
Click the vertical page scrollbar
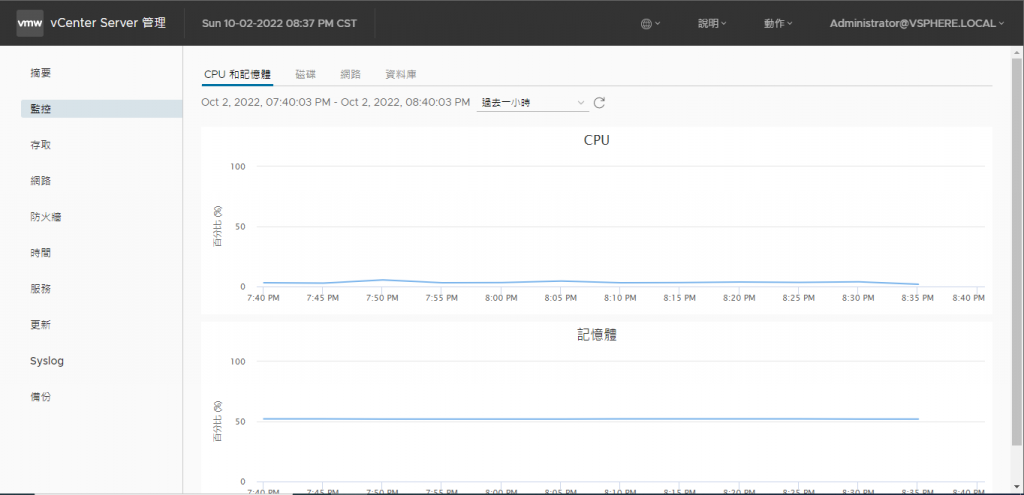coord(1017,251)
